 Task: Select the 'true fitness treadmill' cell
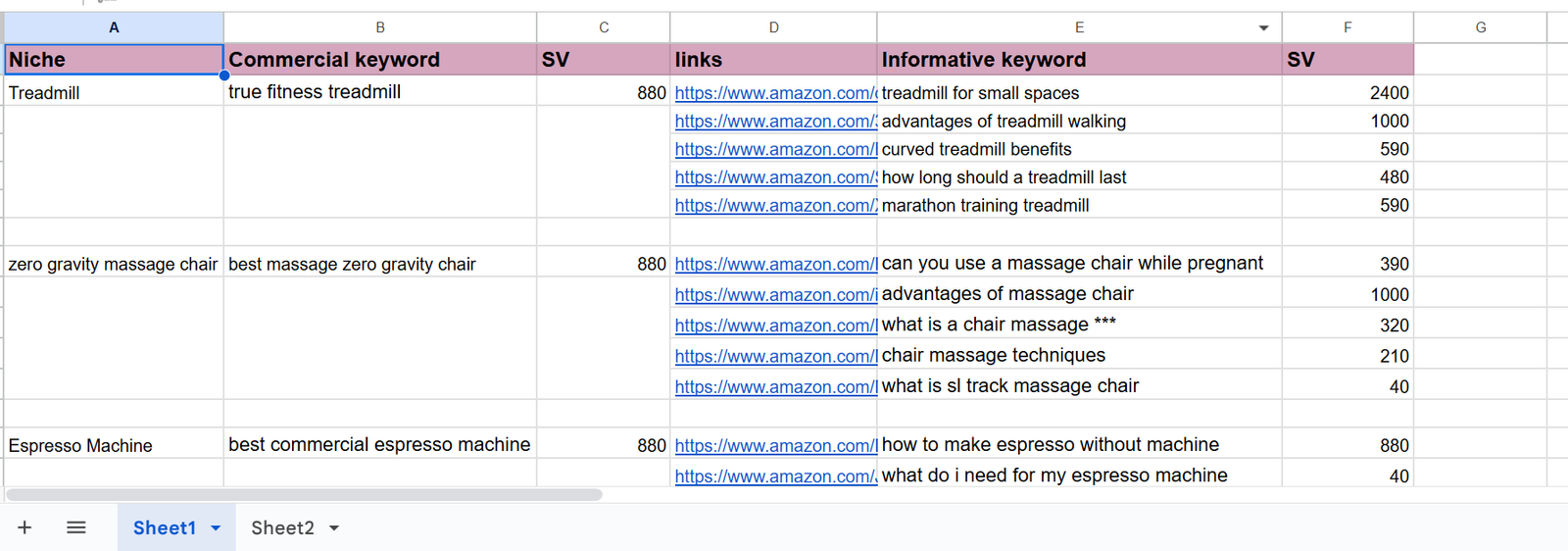tap(379, 92)
